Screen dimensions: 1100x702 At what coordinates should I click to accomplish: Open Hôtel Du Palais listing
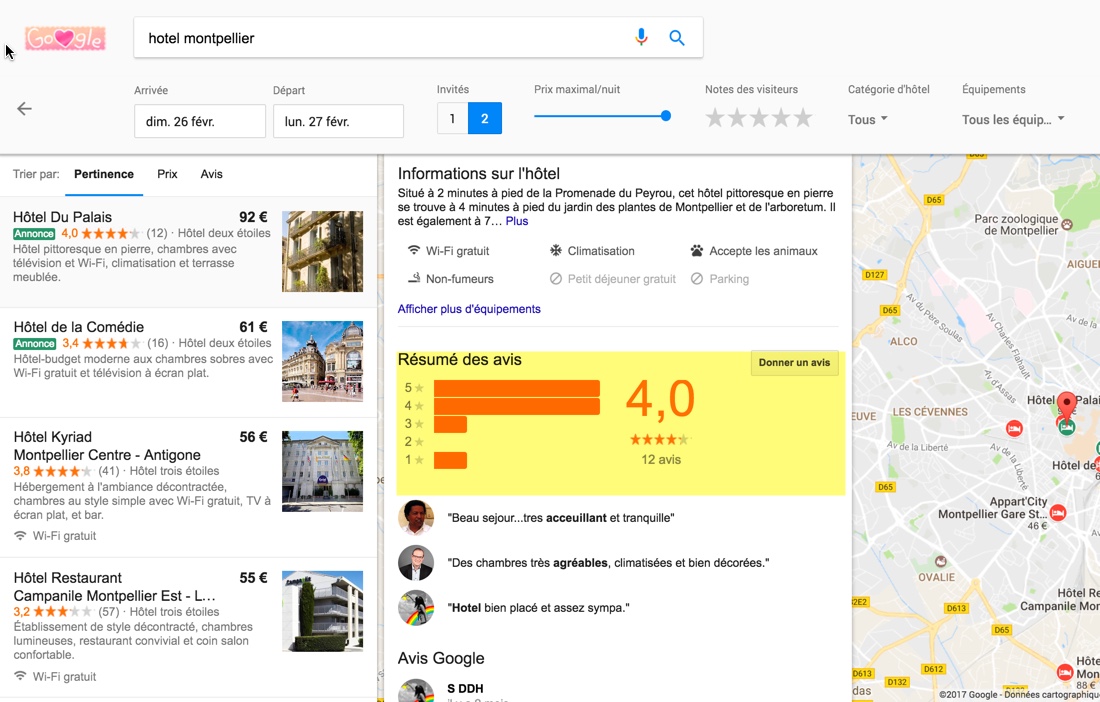[188, 251]
